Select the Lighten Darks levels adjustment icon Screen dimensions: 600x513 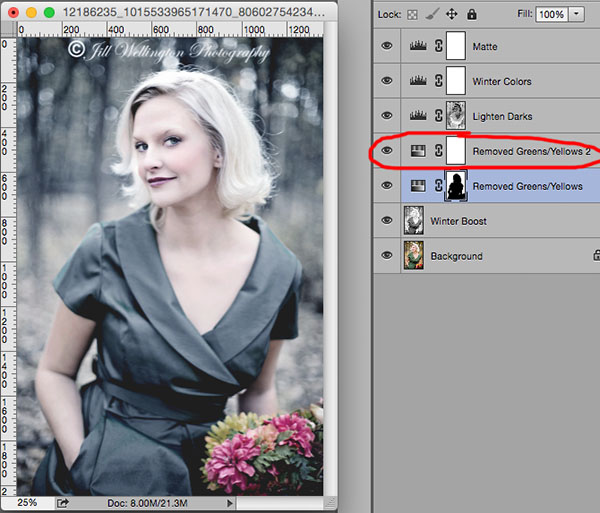418,116
